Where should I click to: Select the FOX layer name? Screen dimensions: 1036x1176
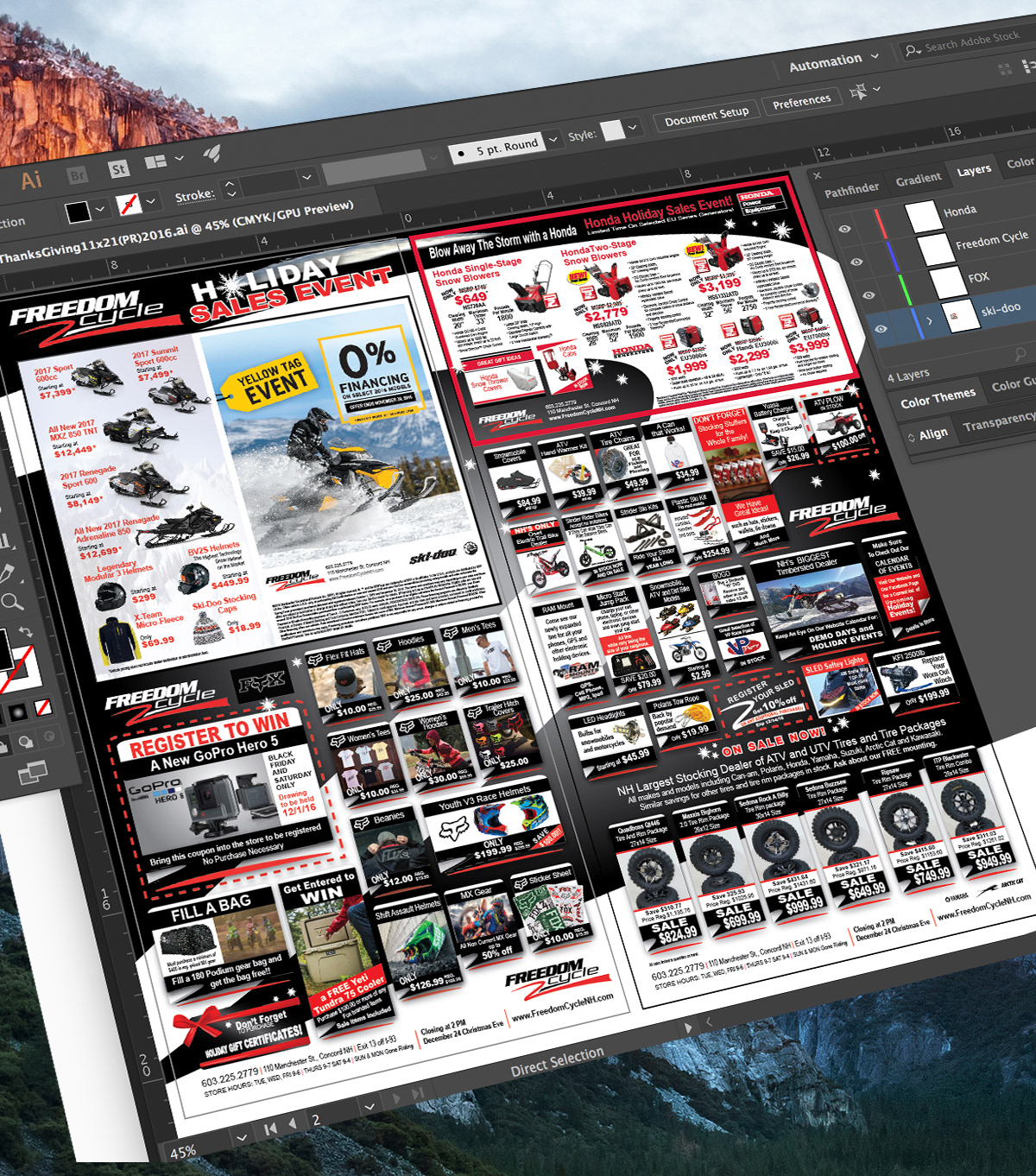(978, 277)
